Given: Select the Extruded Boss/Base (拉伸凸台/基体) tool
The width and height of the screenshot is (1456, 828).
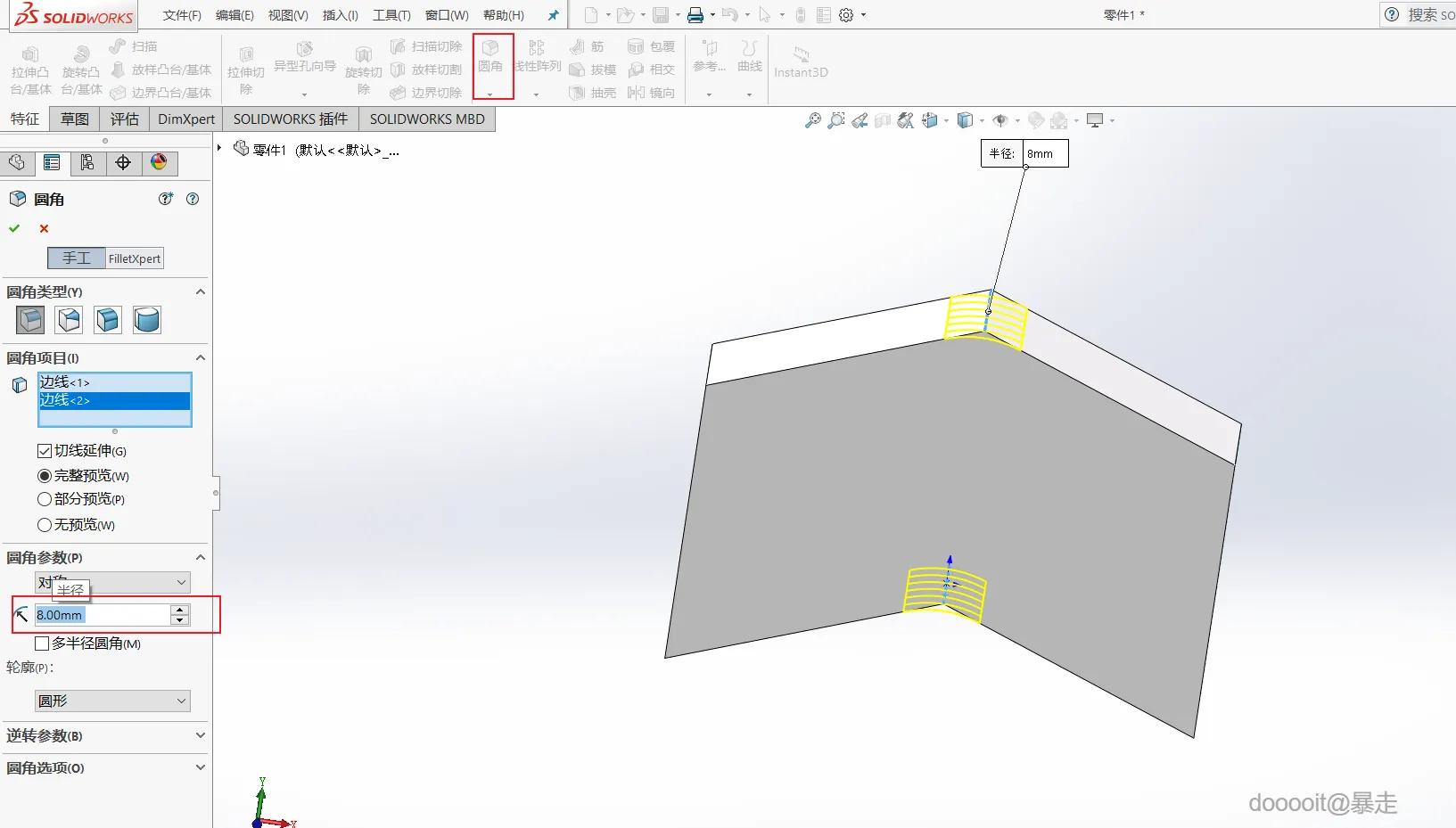Looking at the screenshot, I should coord(30,70).
